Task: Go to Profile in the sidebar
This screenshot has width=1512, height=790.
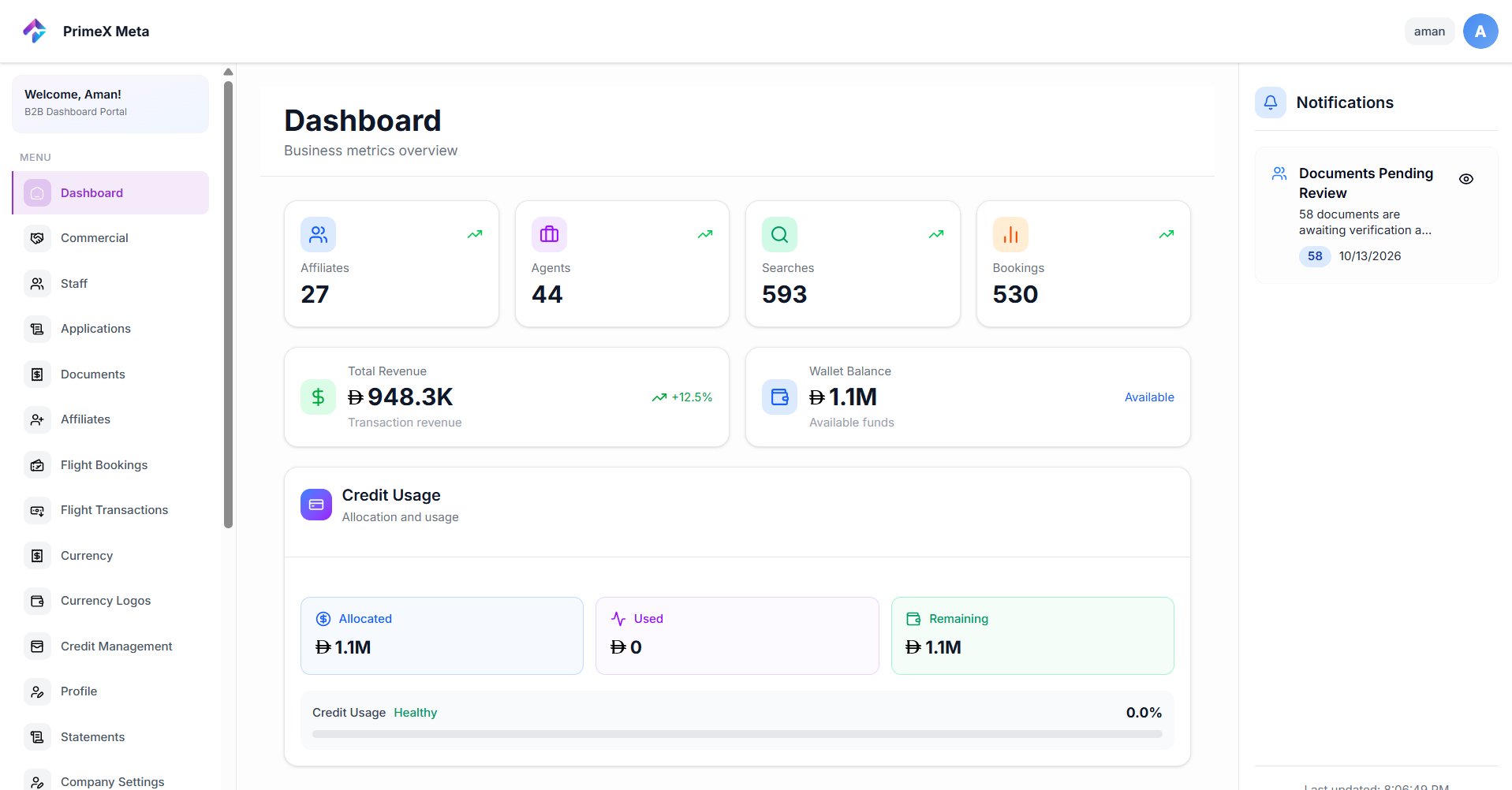Action: click(110, 691)
